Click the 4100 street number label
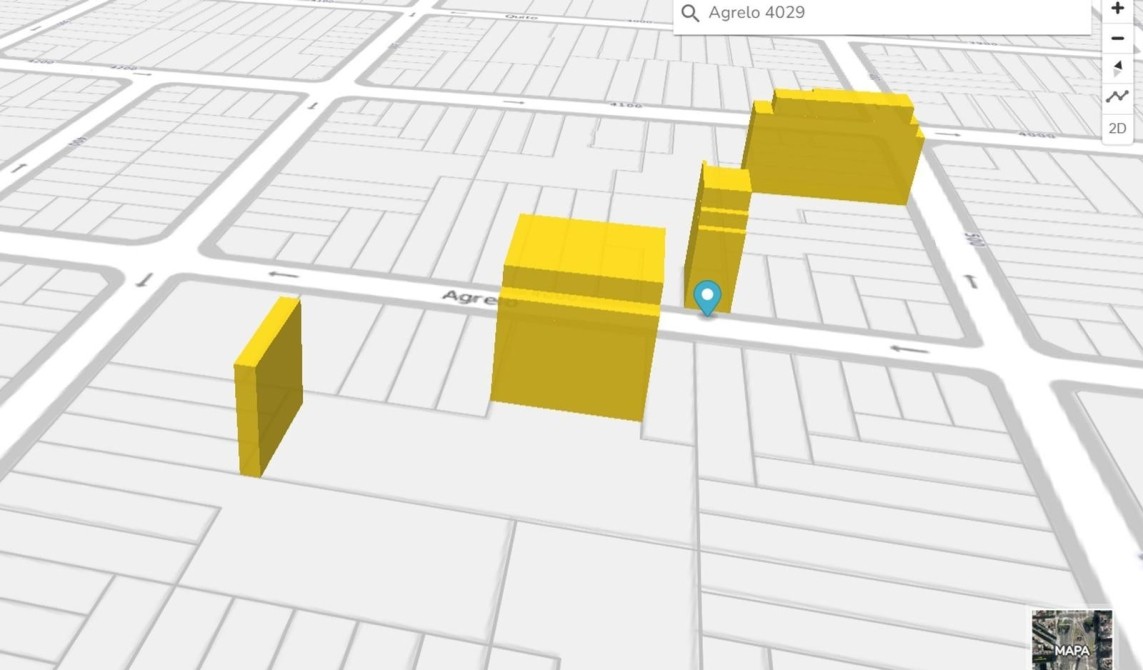Viewport: 1143px width, 670px height. [626, 106]
